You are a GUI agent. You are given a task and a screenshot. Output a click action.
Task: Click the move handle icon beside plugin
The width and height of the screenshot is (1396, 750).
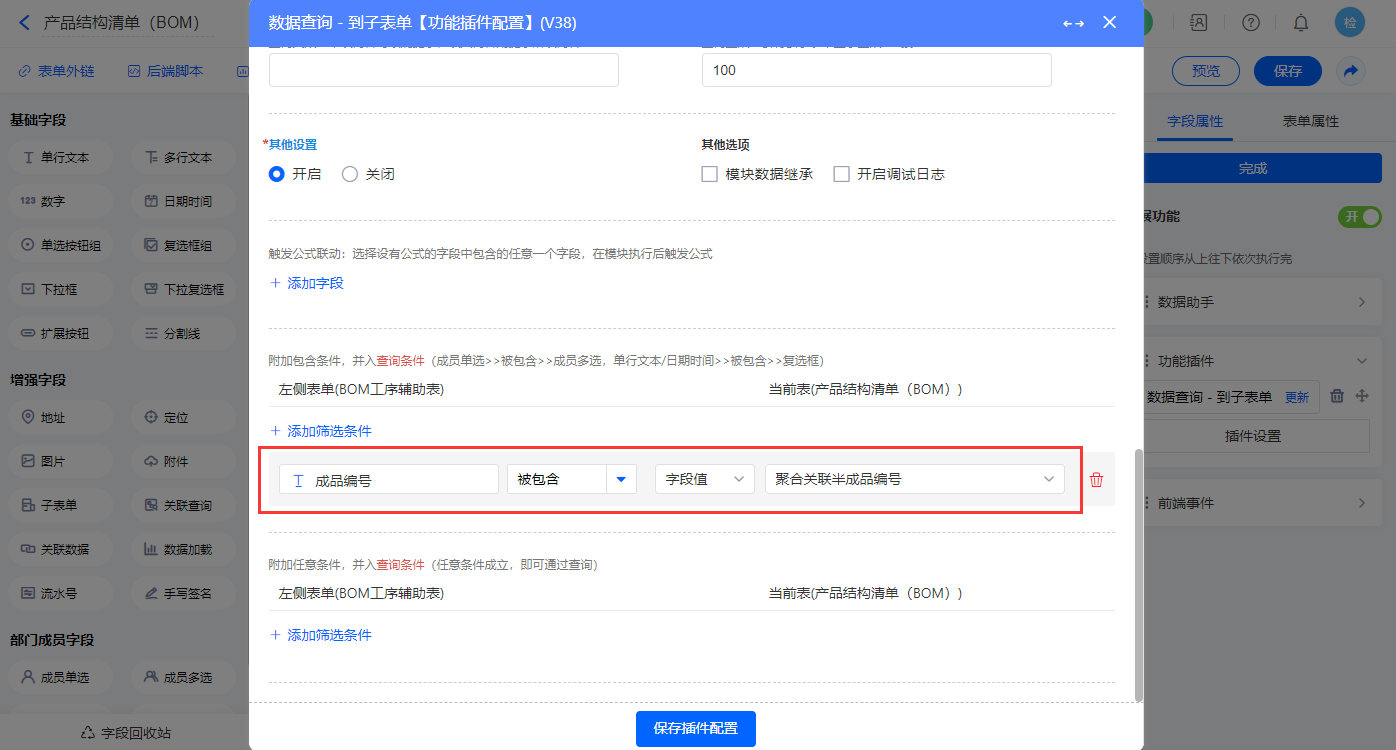1361,396
